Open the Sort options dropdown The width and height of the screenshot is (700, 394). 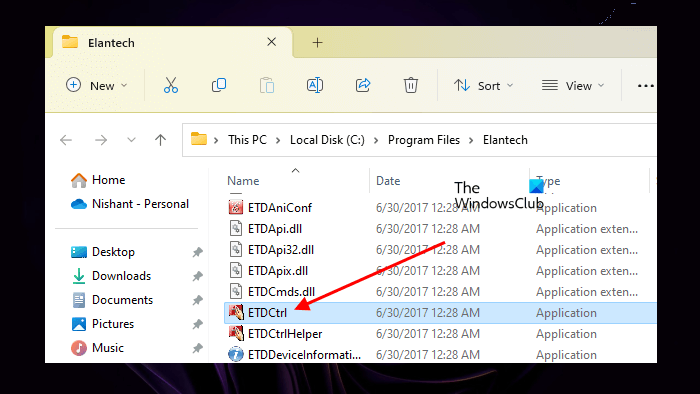coord(483,85)
